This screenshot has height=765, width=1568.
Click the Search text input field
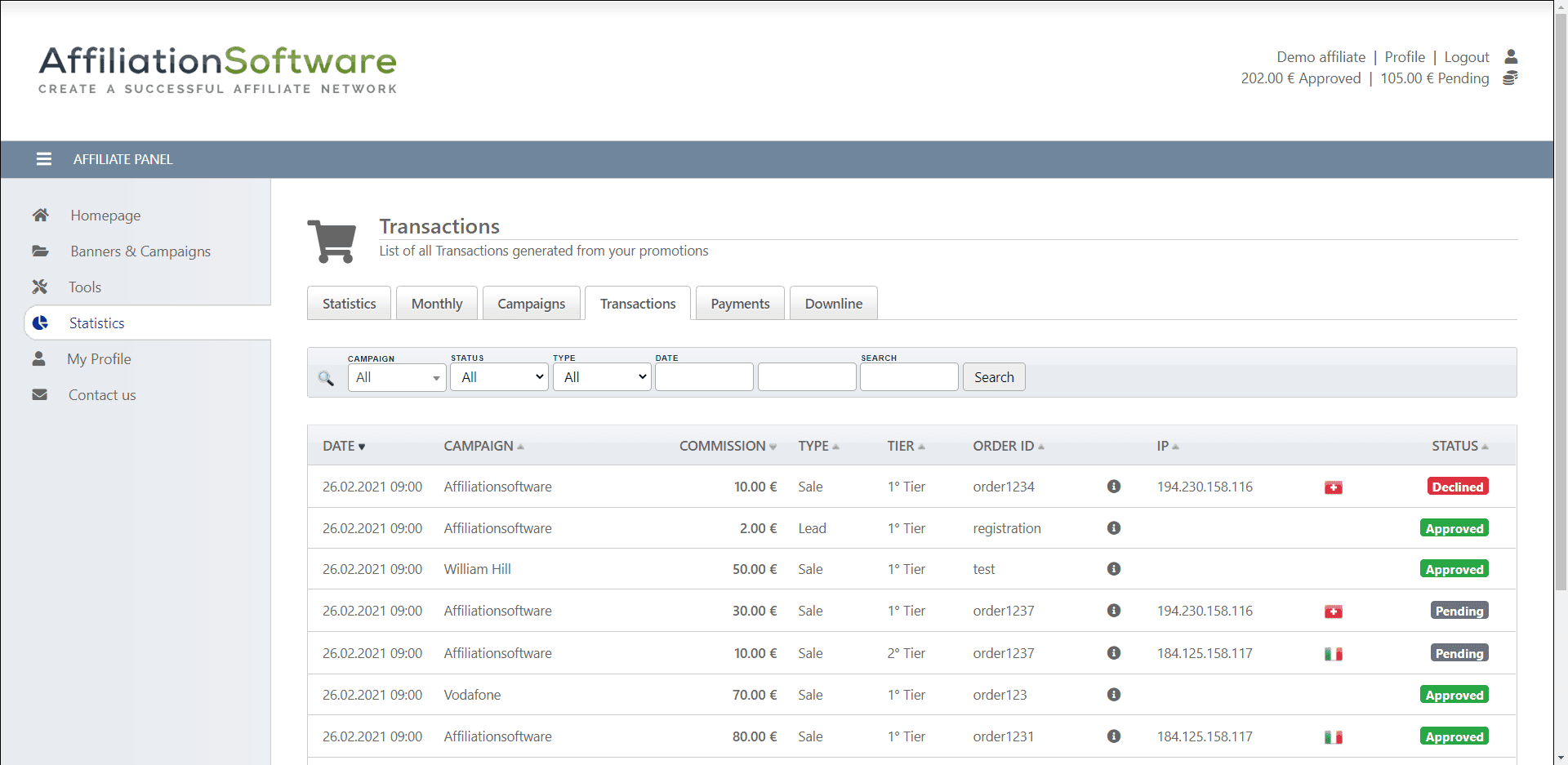tap(908, 377)
